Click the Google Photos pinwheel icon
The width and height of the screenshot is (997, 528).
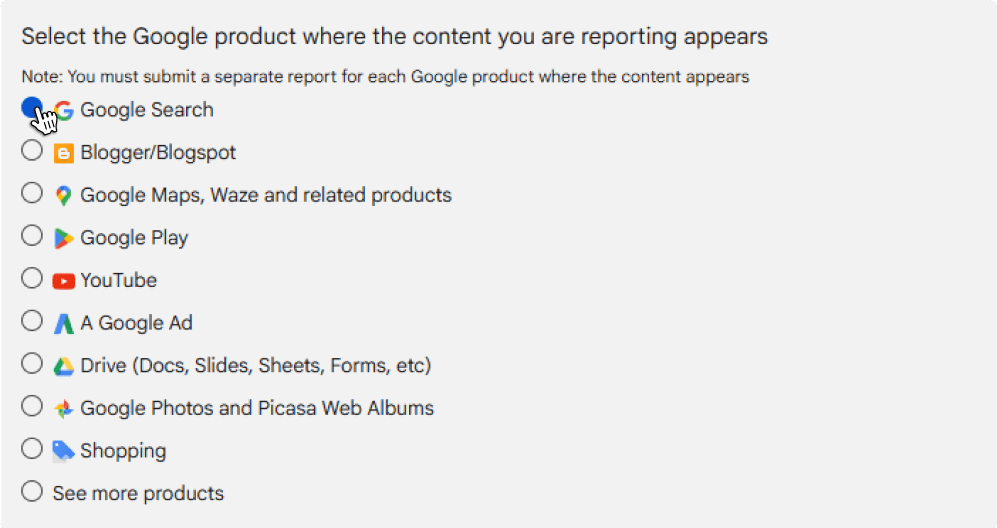pyautogui.click(x=64, y=409)
